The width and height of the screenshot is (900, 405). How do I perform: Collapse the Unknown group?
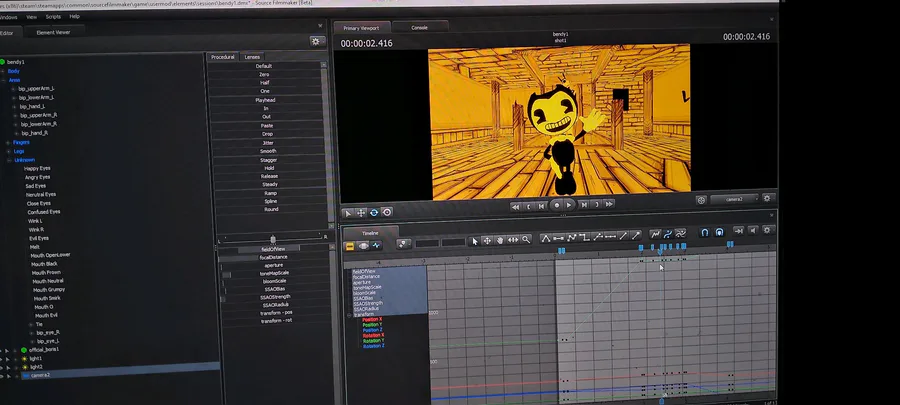tap(9, 160)
